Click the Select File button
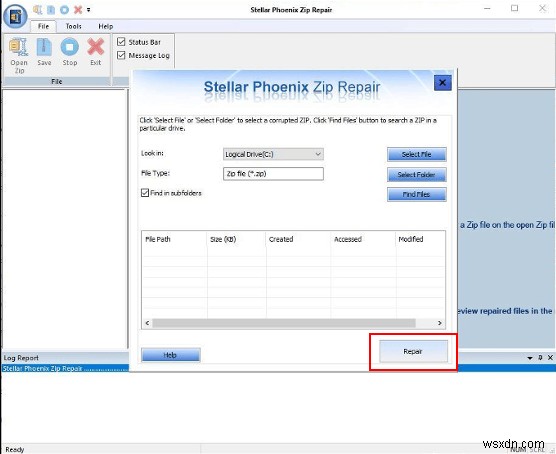 tap(417, 154)
